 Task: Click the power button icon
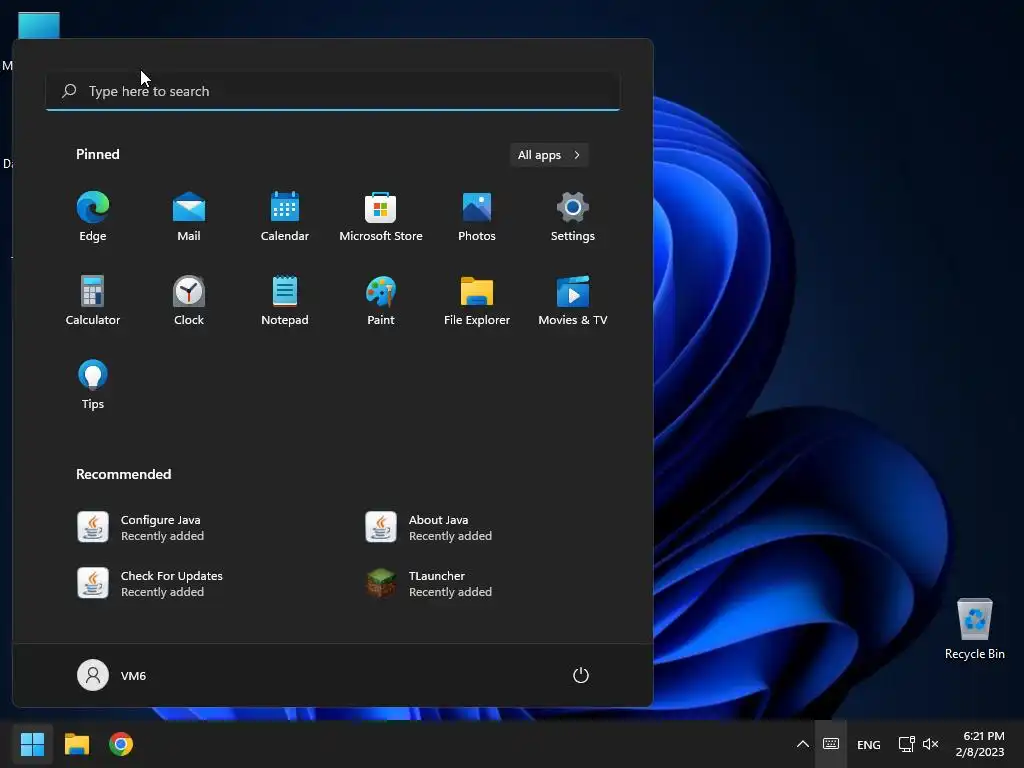[581, 675]
